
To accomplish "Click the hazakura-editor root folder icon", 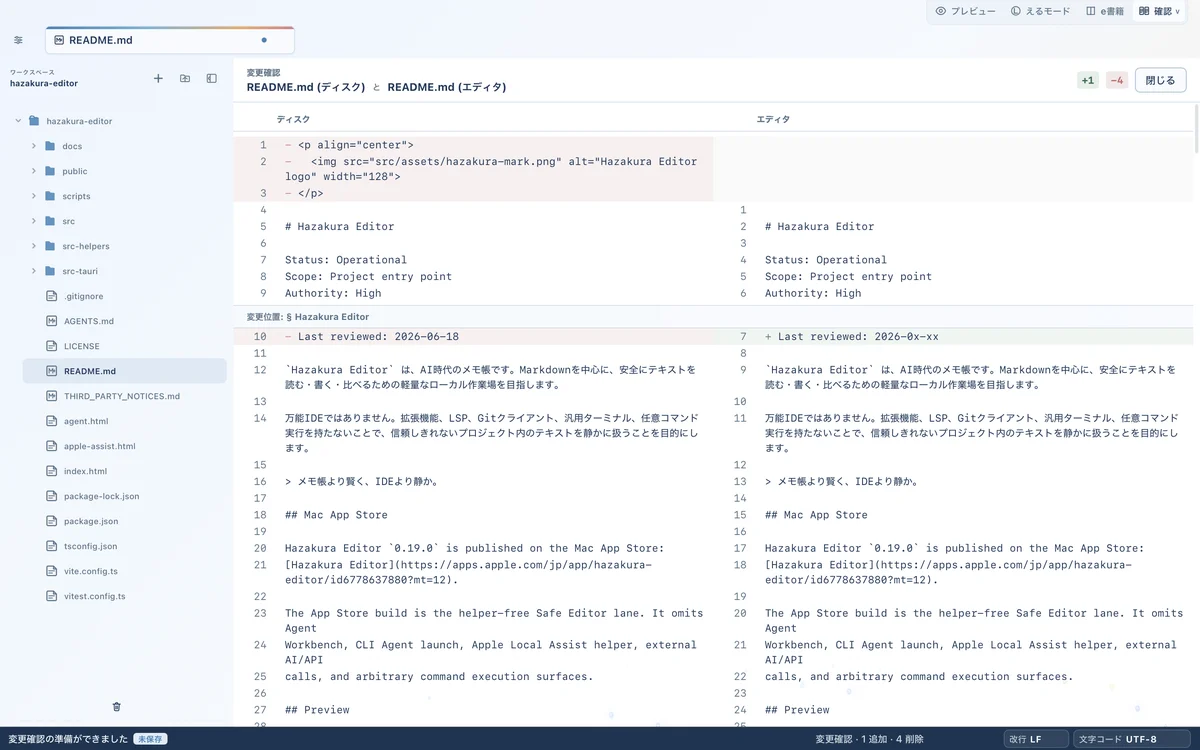I will click(x=34, y=121).
